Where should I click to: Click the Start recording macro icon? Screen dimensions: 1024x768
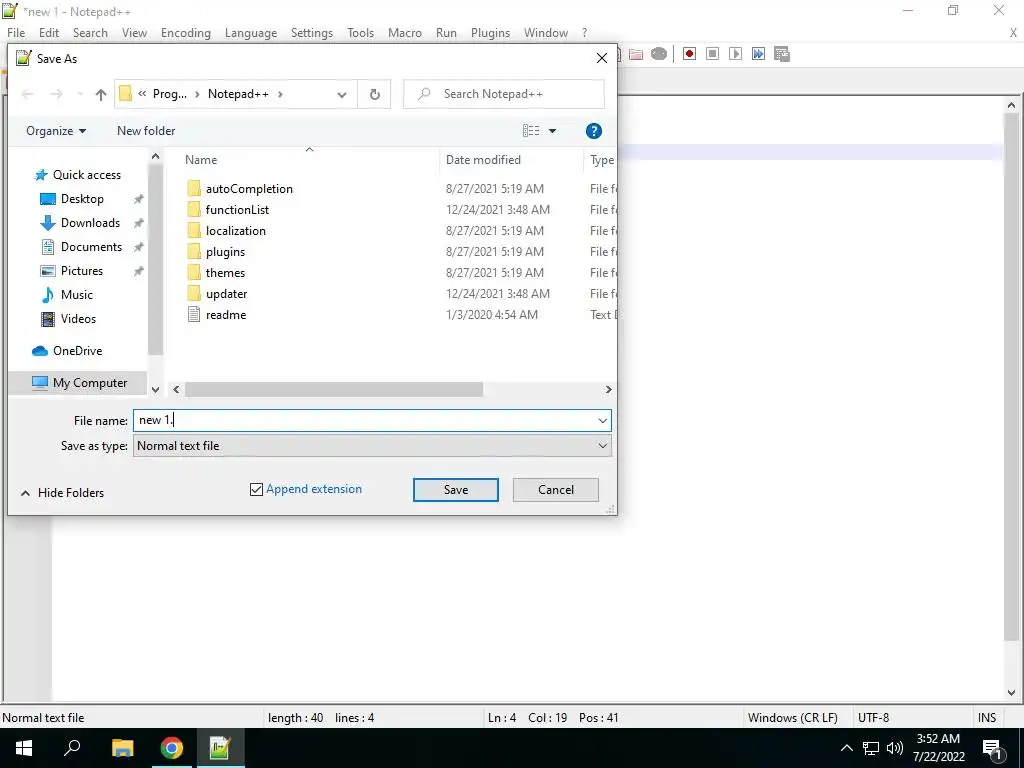pyautogui.click(x=689, y=54)
